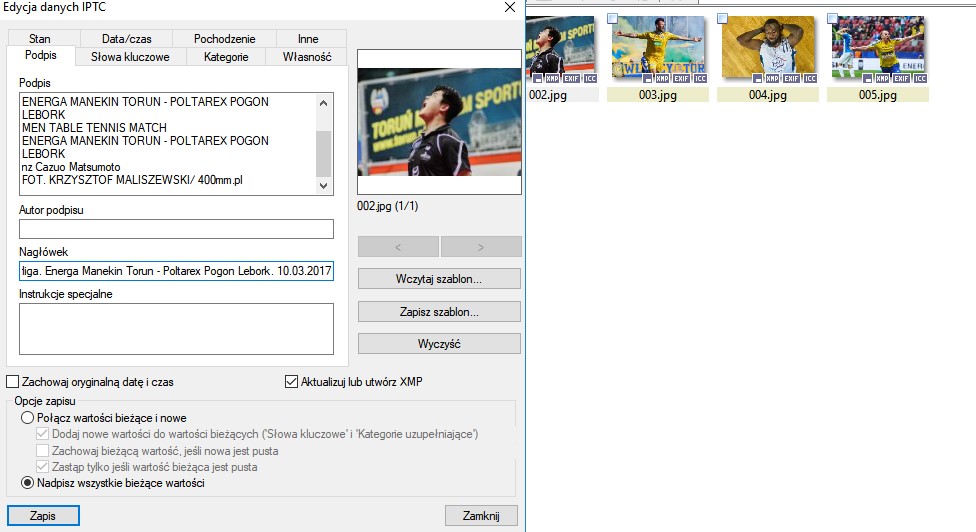This screenshot has height=532, width=976.
Task: Click the 'Zapisz szablon...' button
Action: 439,312
